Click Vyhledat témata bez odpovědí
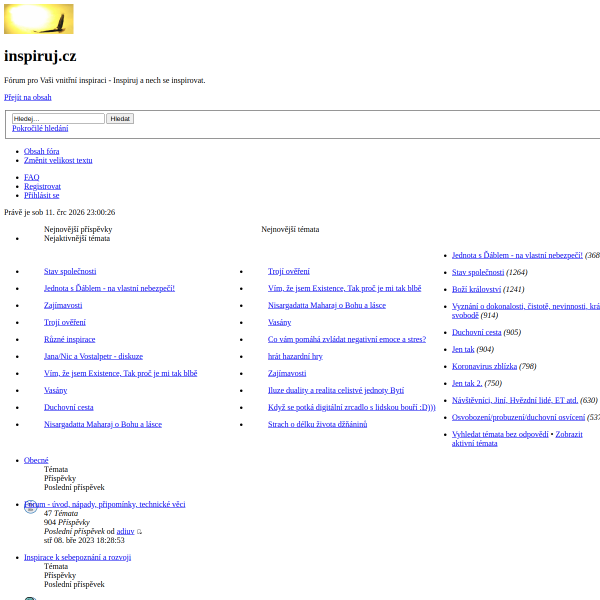Screen dimensions: 600x600 click(500, 434)
